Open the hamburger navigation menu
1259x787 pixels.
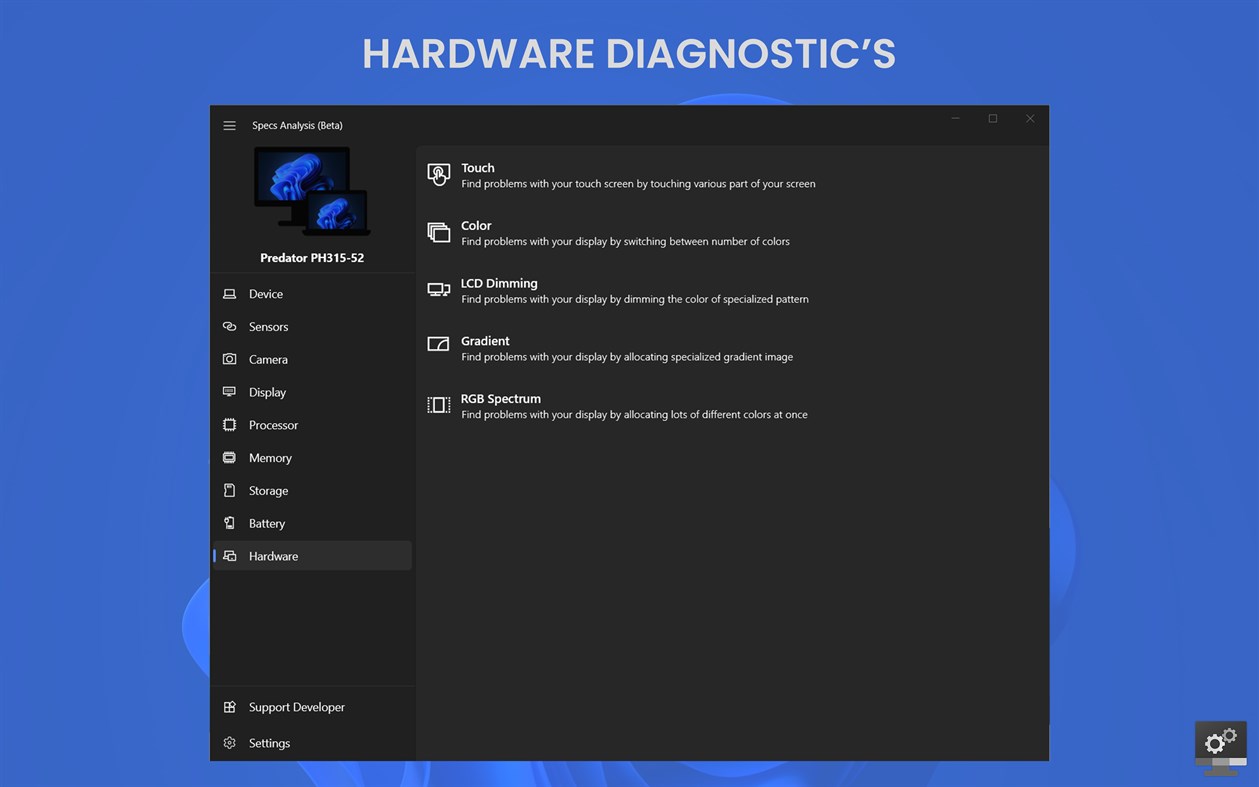229,125
